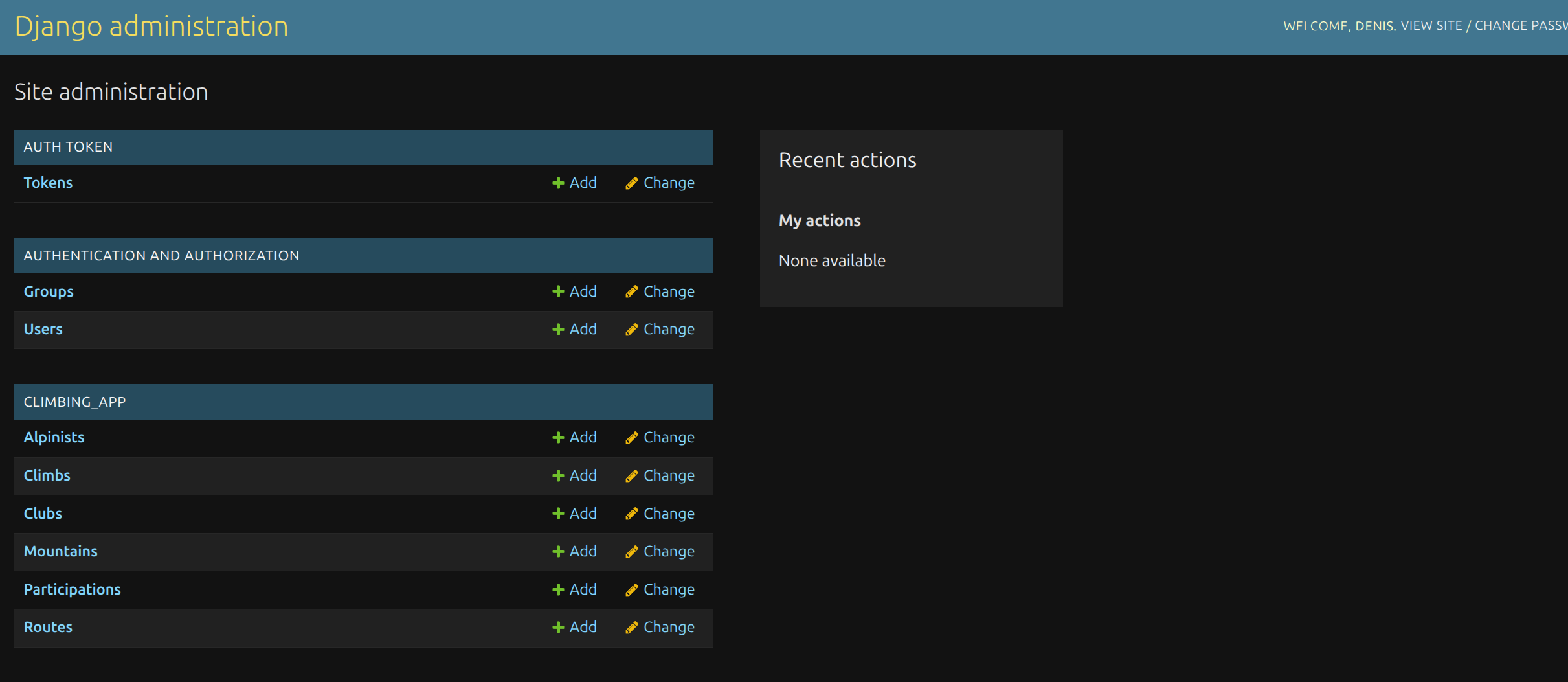Screen dimensions: 1568x682
Task: Click the plus icon to add Mountains
Action: click(x=557, y=552)
